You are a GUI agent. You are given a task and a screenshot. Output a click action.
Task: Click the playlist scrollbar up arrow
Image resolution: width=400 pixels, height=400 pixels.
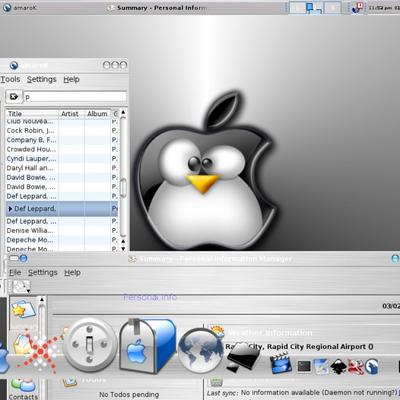(x=123, y=112)
